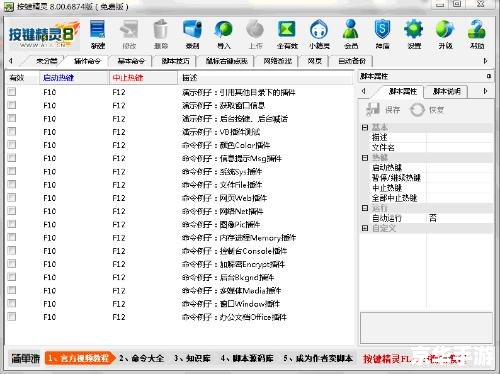500x374 pixels.
Task: Start recording with the 录制 camera icon
Action: click(192, 34)
